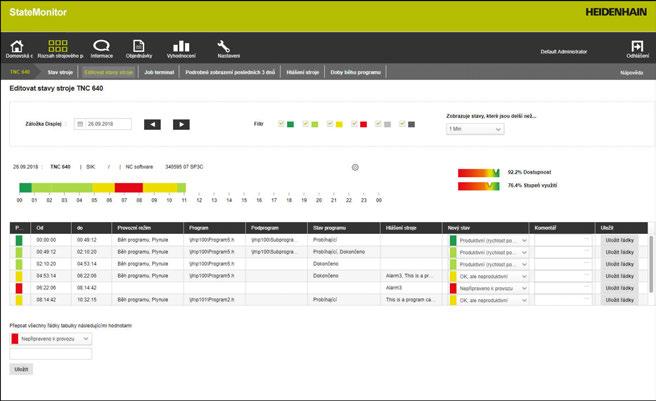Toggle the dark gray filter checkbox

[402, 123]
